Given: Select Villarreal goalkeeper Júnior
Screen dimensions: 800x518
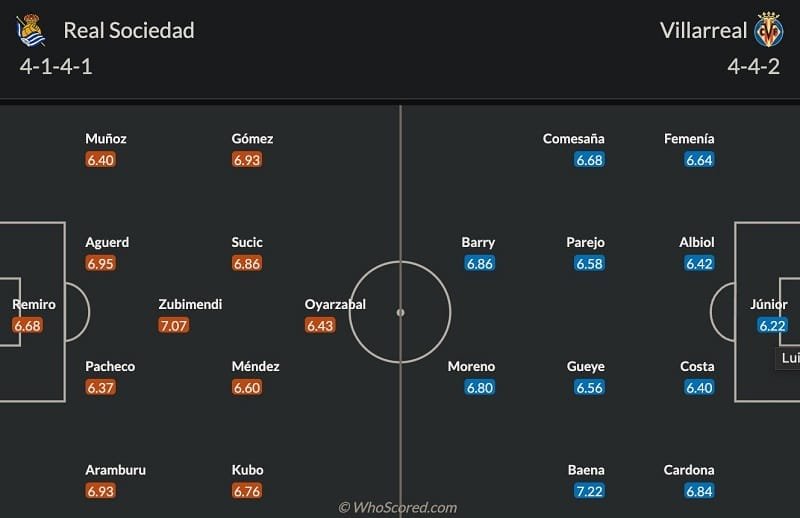Looking at the screenshot, I should pos(769,304).
